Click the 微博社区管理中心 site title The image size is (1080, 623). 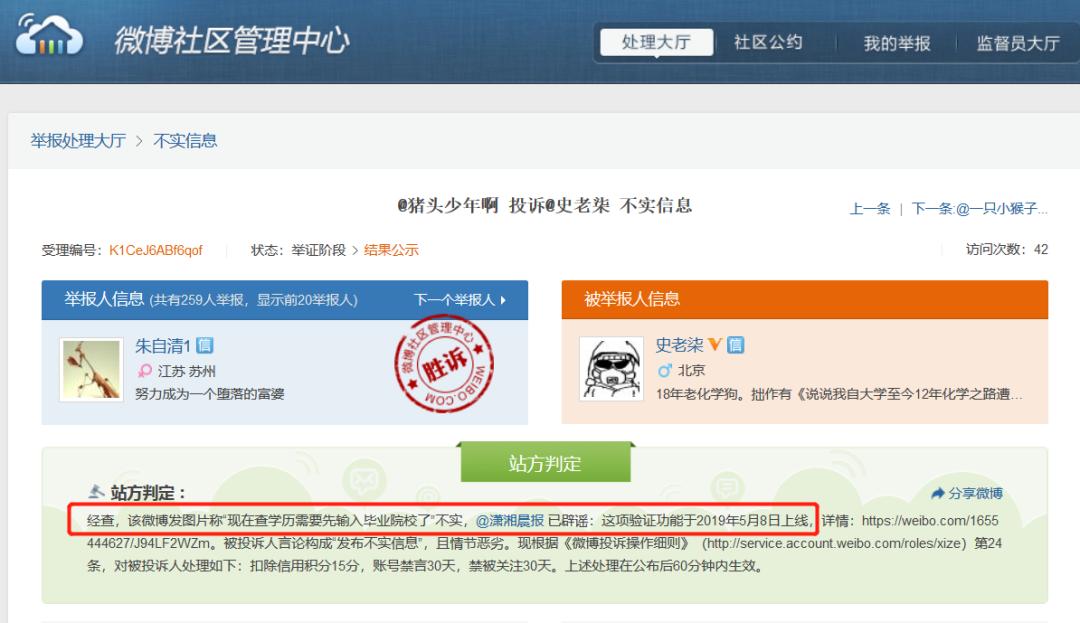pos(232,41)
